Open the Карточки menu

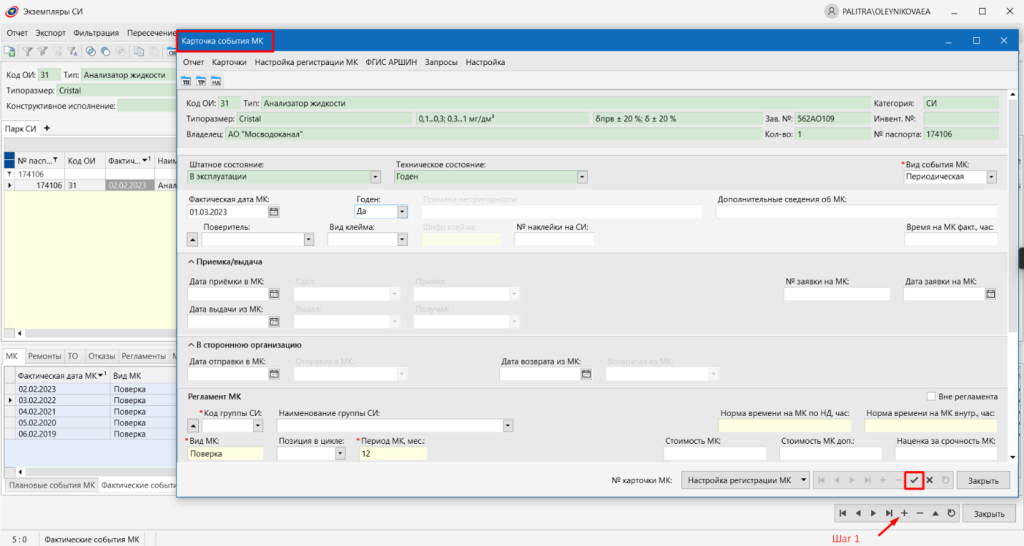229,62
